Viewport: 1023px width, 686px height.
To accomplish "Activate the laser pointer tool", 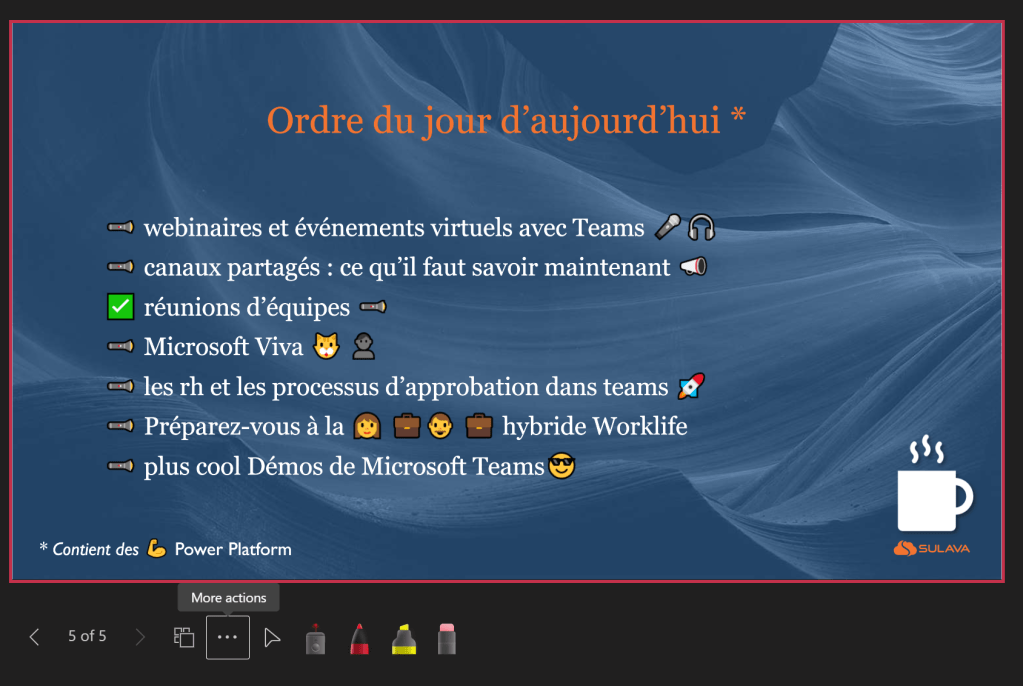I will pyautogui.click(x=315, y=639).
